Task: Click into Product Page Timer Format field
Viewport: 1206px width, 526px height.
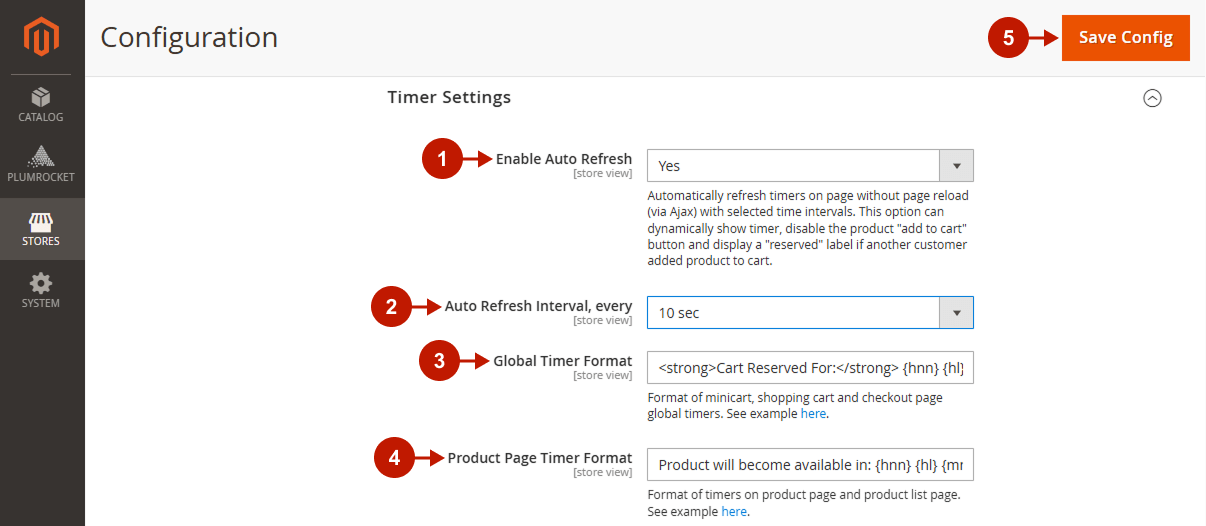Action: tap(810, 465)
